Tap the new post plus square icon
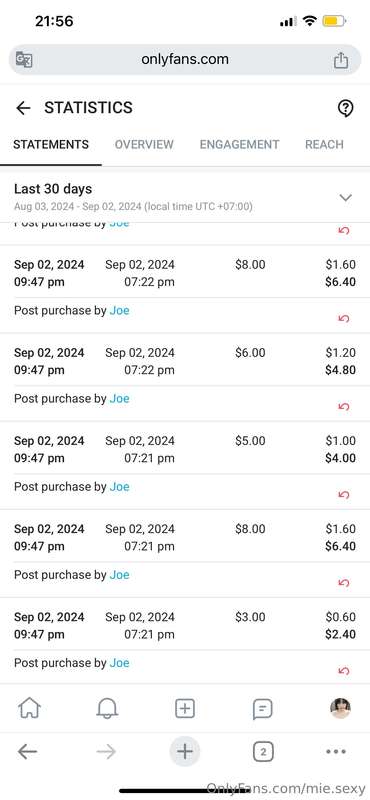 pyautogui.click(x=184, y=709)
